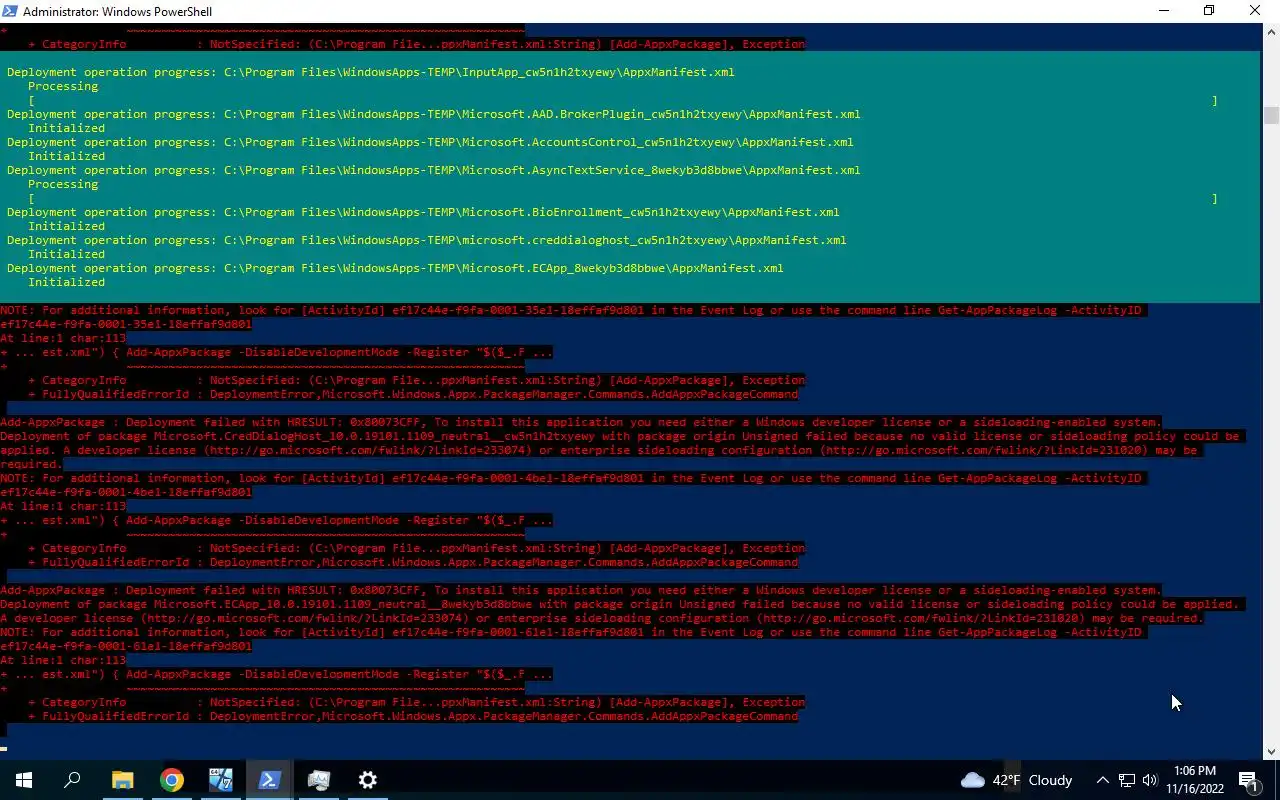
Task: Open the monitor-with-graph taskbar app
Action: [x=319, y=780]
